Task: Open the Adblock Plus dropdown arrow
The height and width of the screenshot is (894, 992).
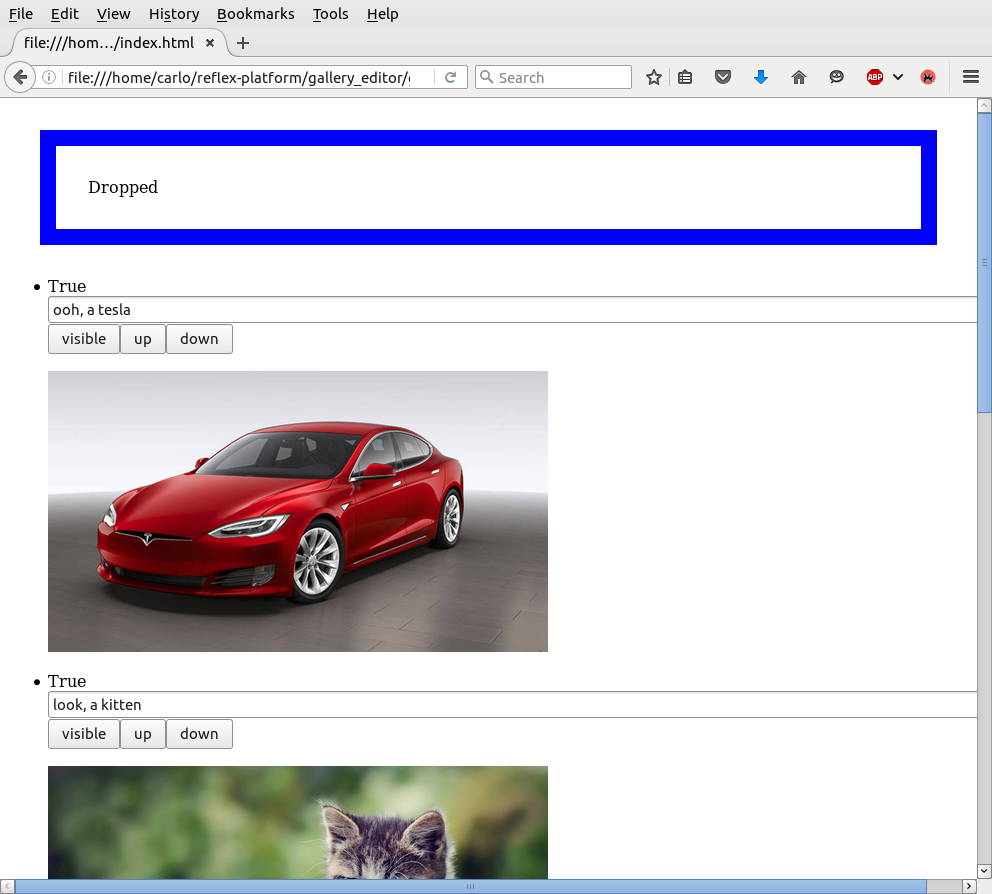Action: [x=898, y=77]
